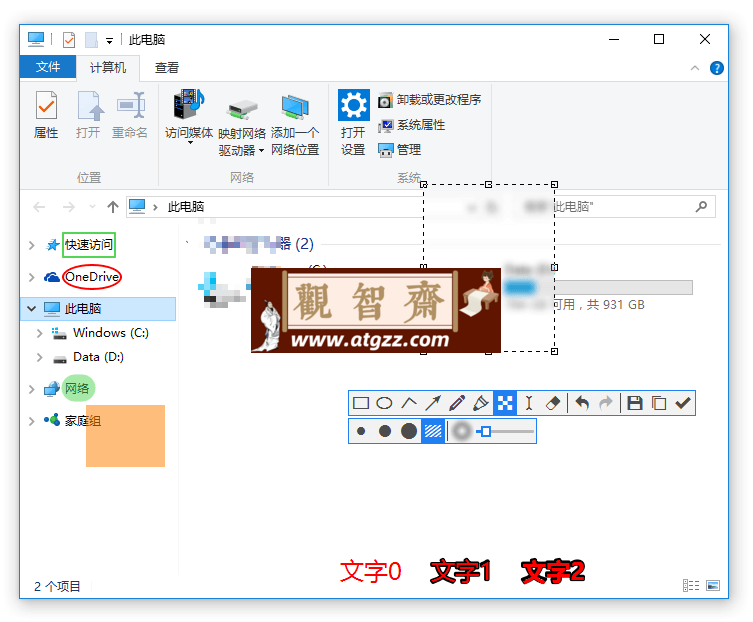
Task: Click the search box magnifier
Action: (702, 207)
